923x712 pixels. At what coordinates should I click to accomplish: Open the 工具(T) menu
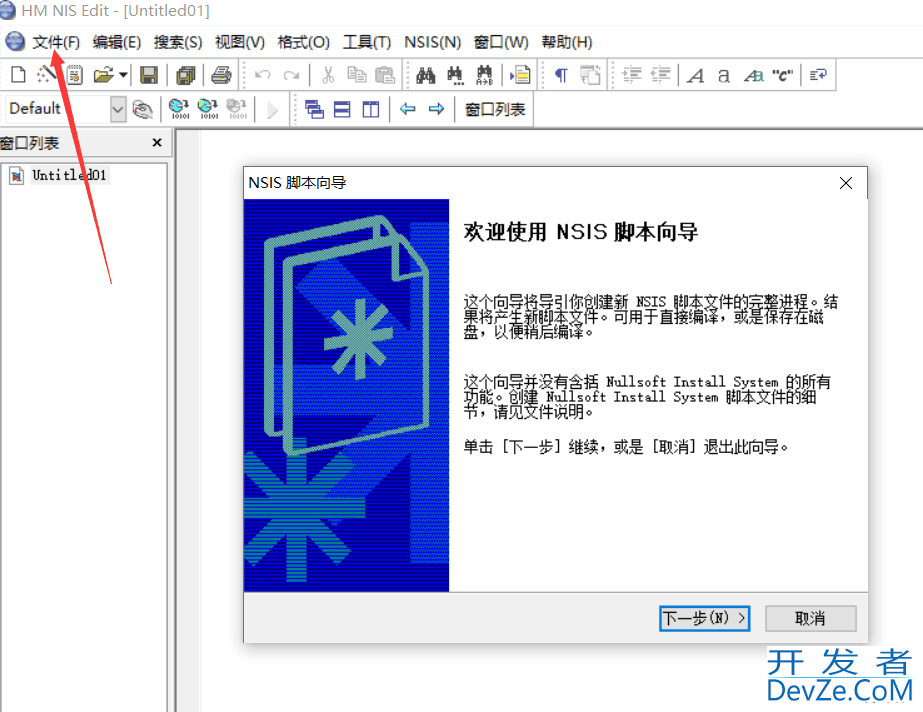click(x=367, y=42)
